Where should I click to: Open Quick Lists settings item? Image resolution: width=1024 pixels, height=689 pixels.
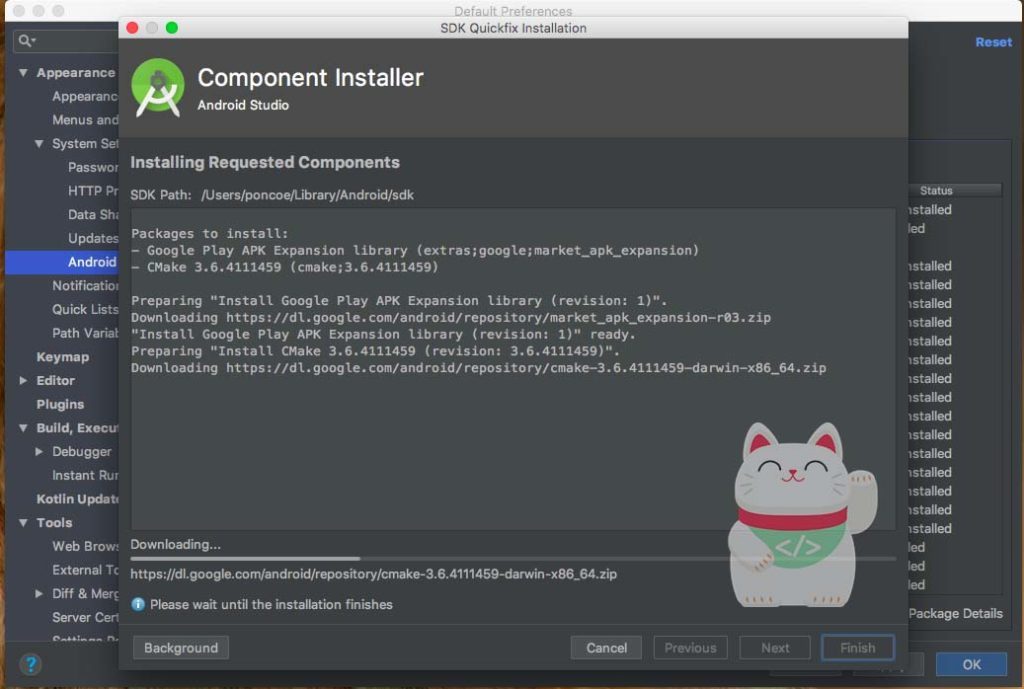[86, 309]
